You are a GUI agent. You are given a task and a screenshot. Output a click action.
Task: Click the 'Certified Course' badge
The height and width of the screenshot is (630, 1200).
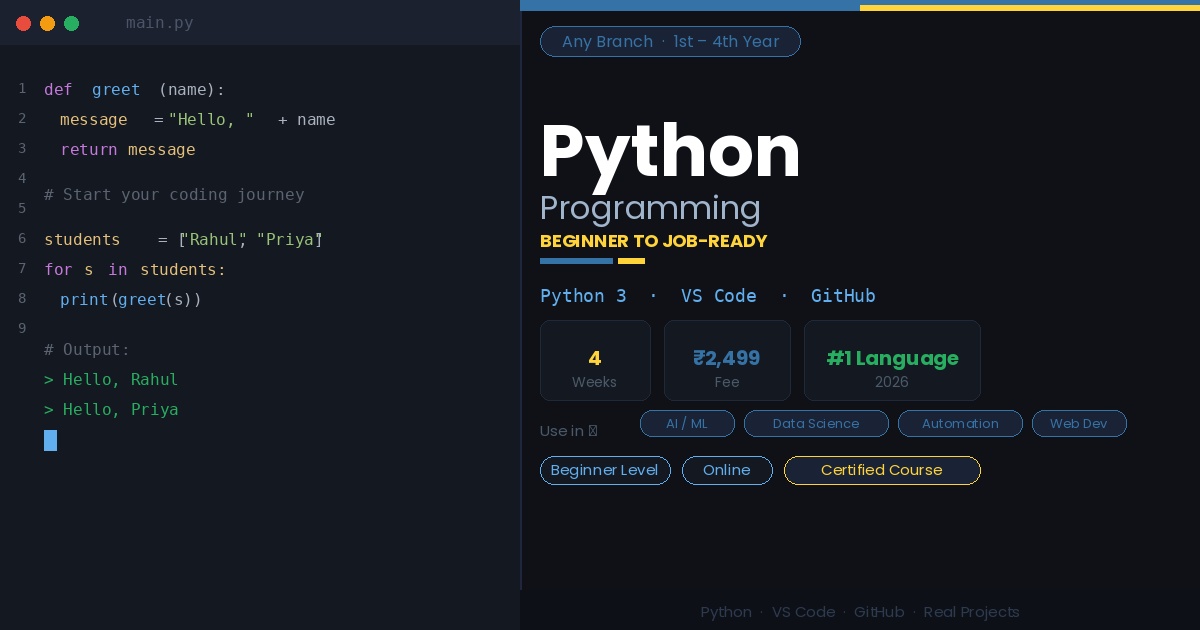[x=882, y=470]
